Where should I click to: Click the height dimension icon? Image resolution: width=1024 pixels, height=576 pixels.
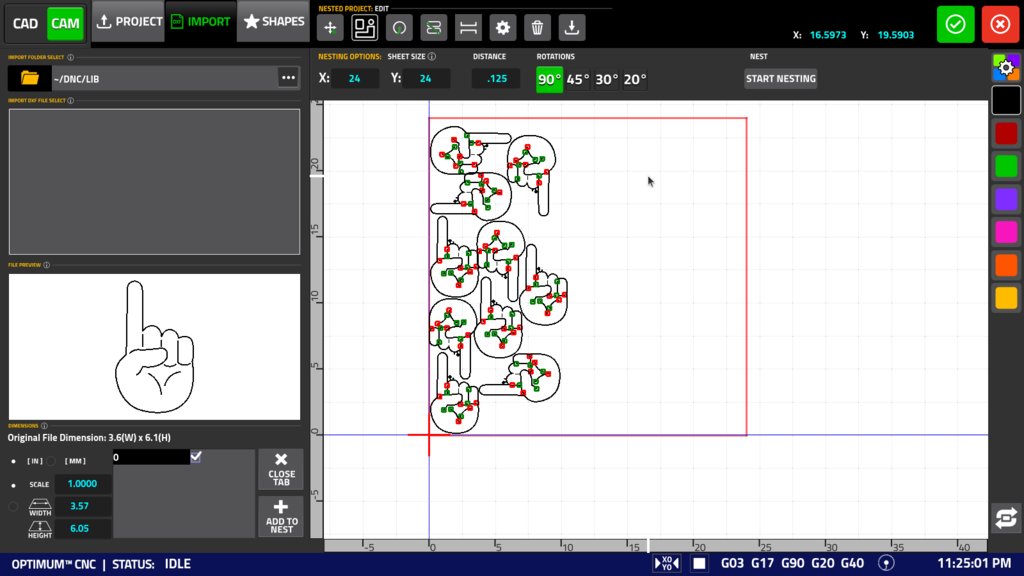[x=40, y=529]
